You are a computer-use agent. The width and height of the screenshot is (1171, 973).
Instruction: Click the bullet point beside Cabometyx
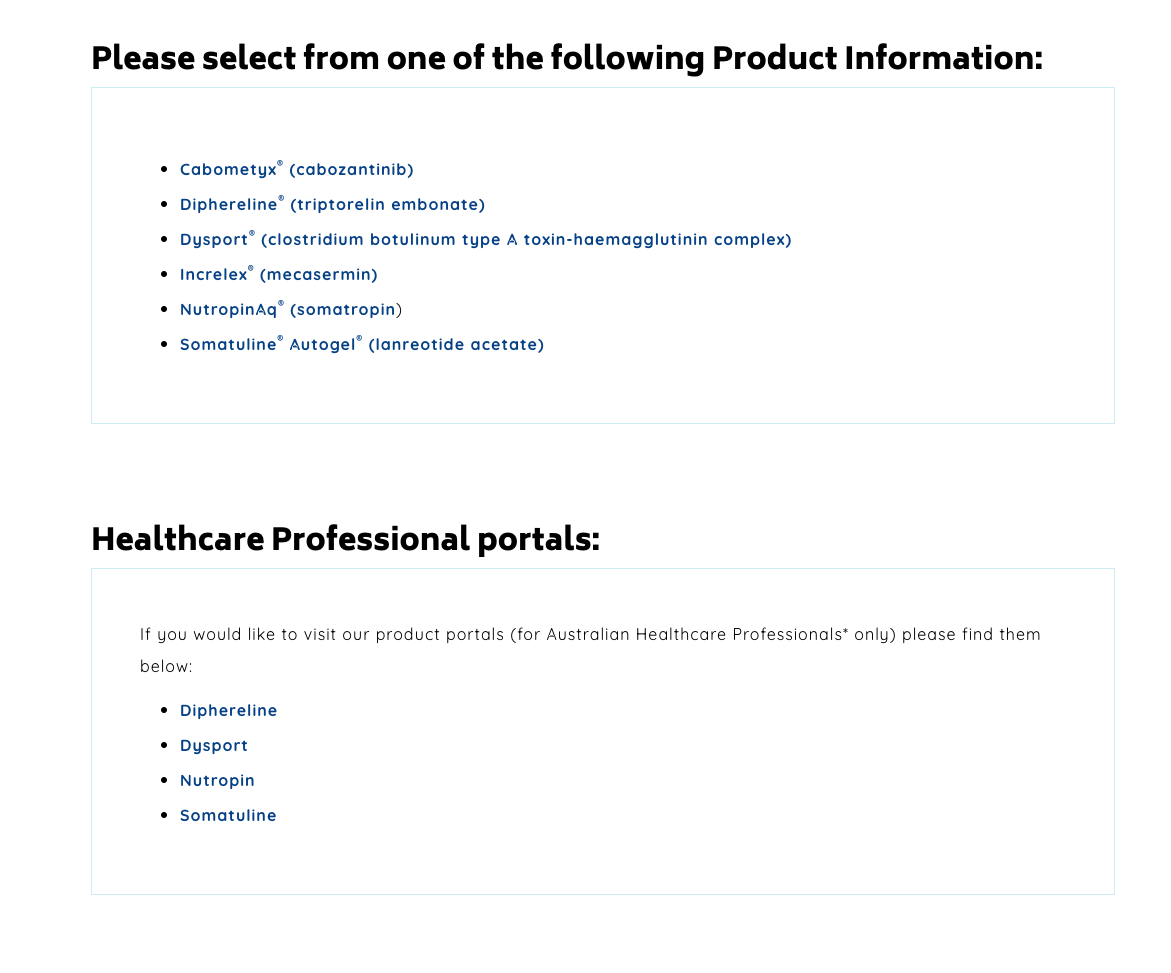pos(164,170)
